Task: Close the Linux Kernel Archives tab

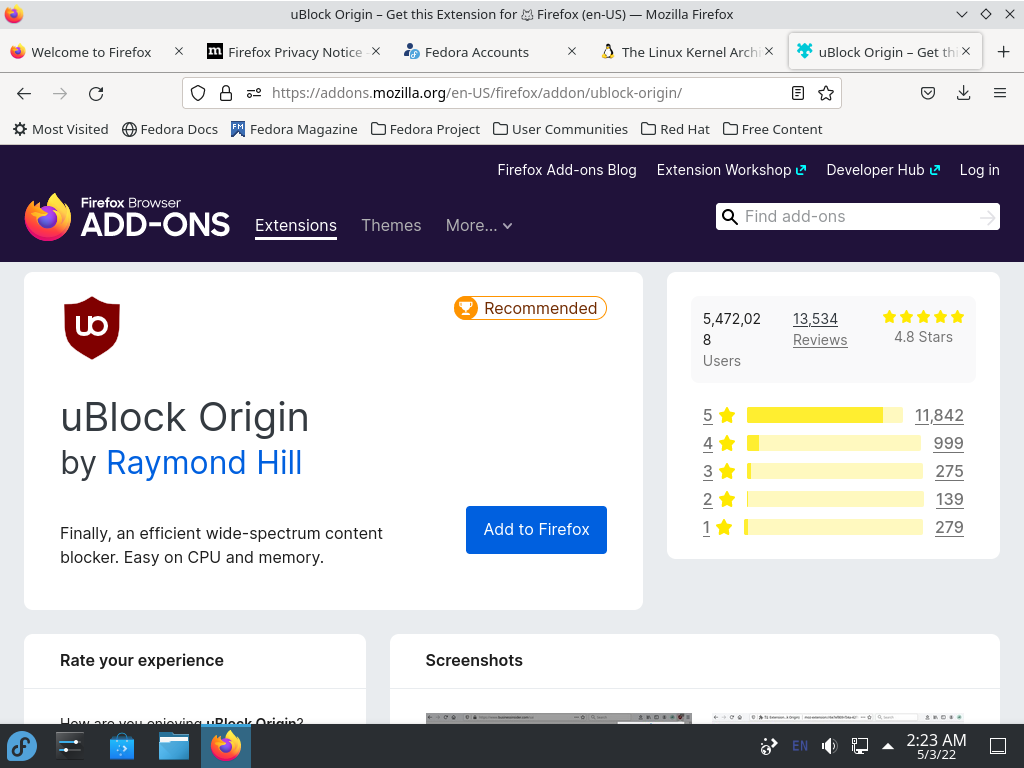Action: tap(769, 51)
